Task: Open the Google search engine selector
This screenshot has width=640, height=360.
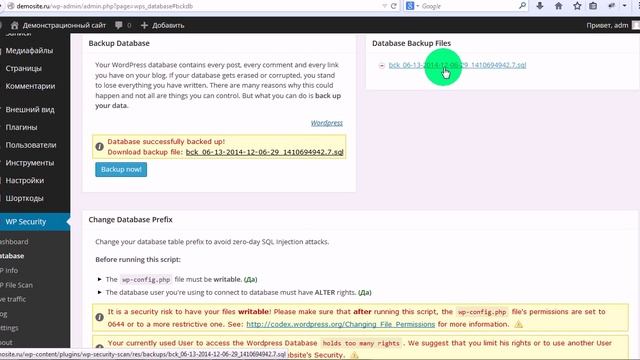Action: 412,6
